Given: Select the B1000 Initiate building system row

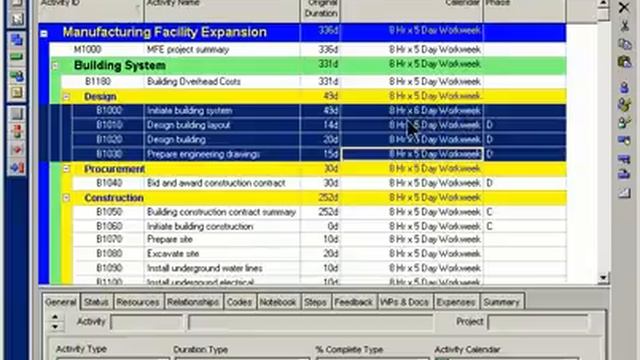Looking at the screenshot, I should point(319,111).
